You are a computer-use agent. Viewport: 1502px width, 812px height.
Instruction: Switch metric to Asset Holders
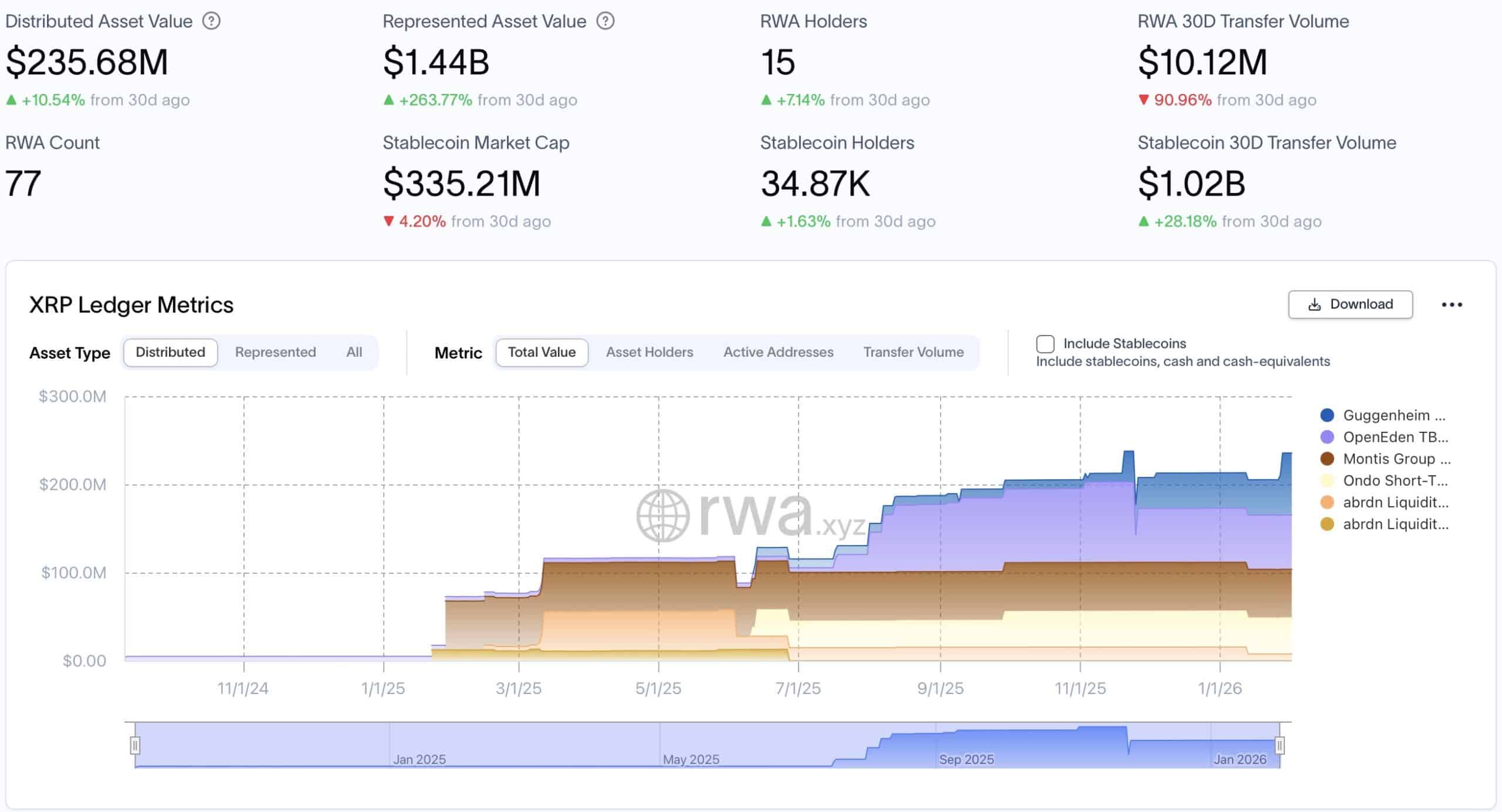(x=649, y=352)
